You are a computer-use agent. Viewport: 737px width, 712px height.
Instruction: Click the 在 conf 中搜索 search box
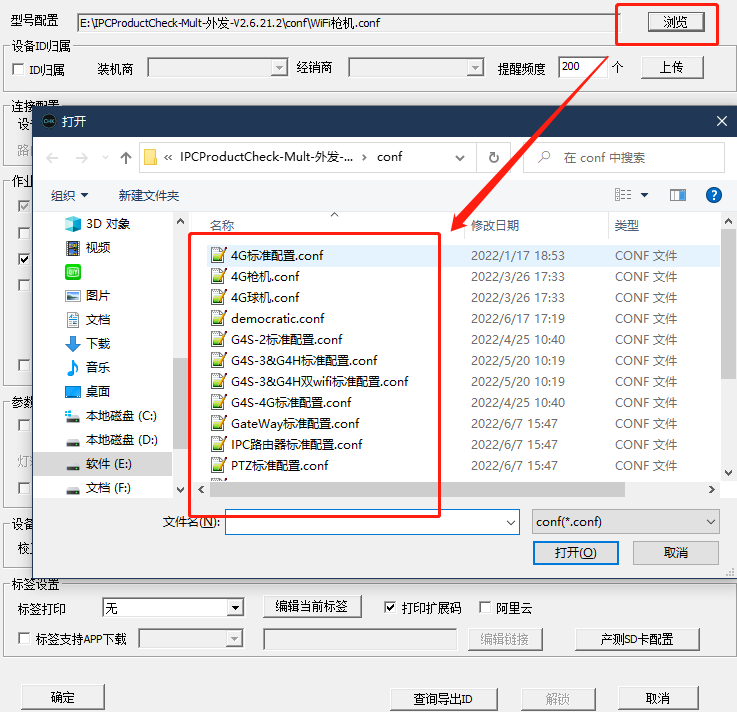click(624, 157)
